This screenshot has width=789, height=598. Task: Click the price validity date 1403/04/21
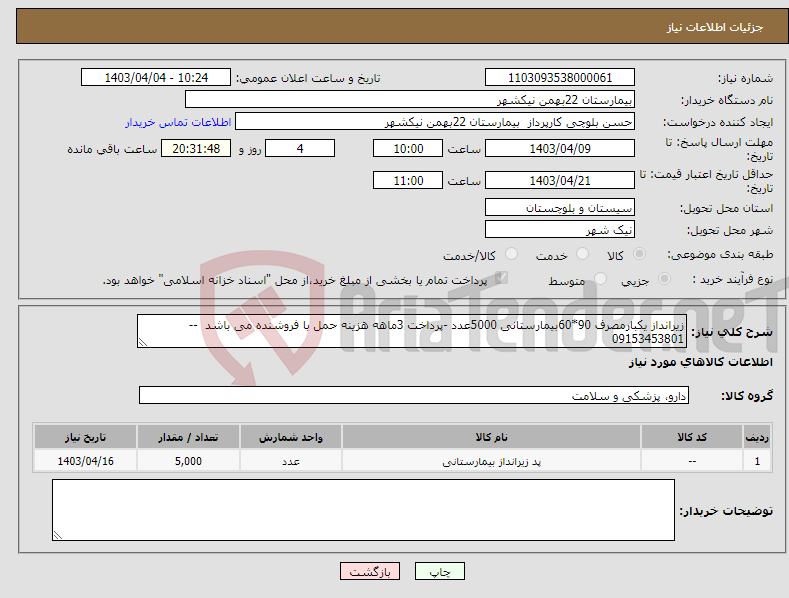[x=560, y=180]
